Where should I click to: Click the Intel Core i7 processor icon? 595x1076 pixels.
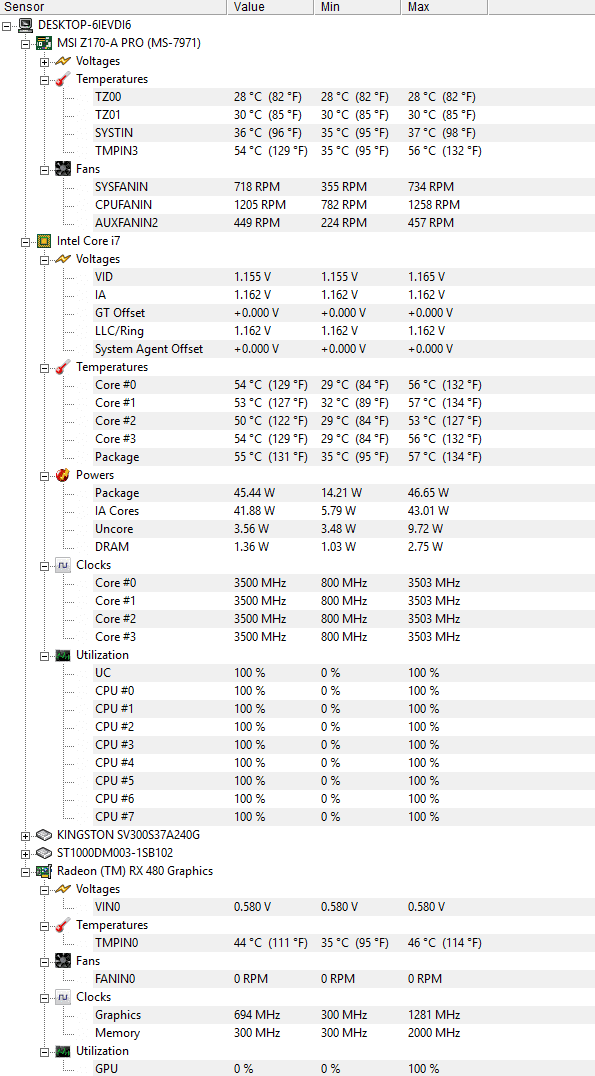point(45,241)
